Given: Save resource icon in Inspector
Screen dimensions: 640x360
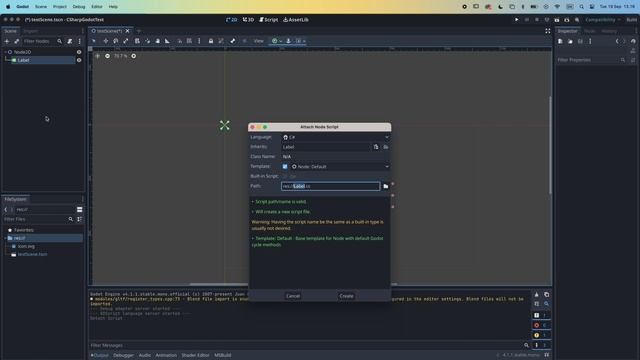Looking at the screenshot, I should (x=580, y=41).
